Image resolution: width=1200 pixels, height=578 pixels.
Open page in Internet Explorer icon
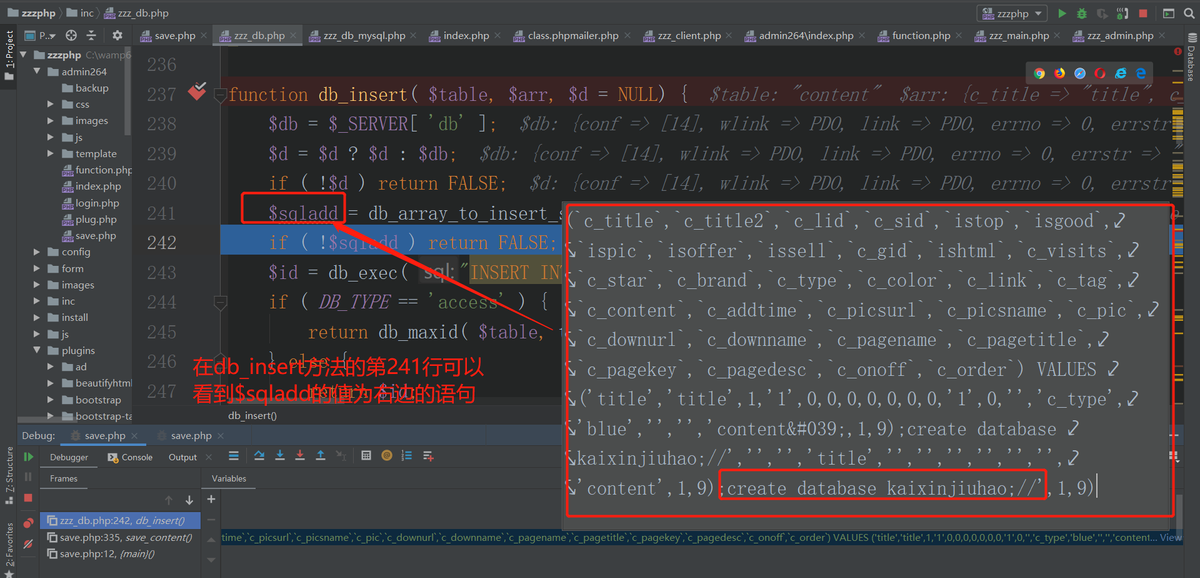coord(1120,73)
